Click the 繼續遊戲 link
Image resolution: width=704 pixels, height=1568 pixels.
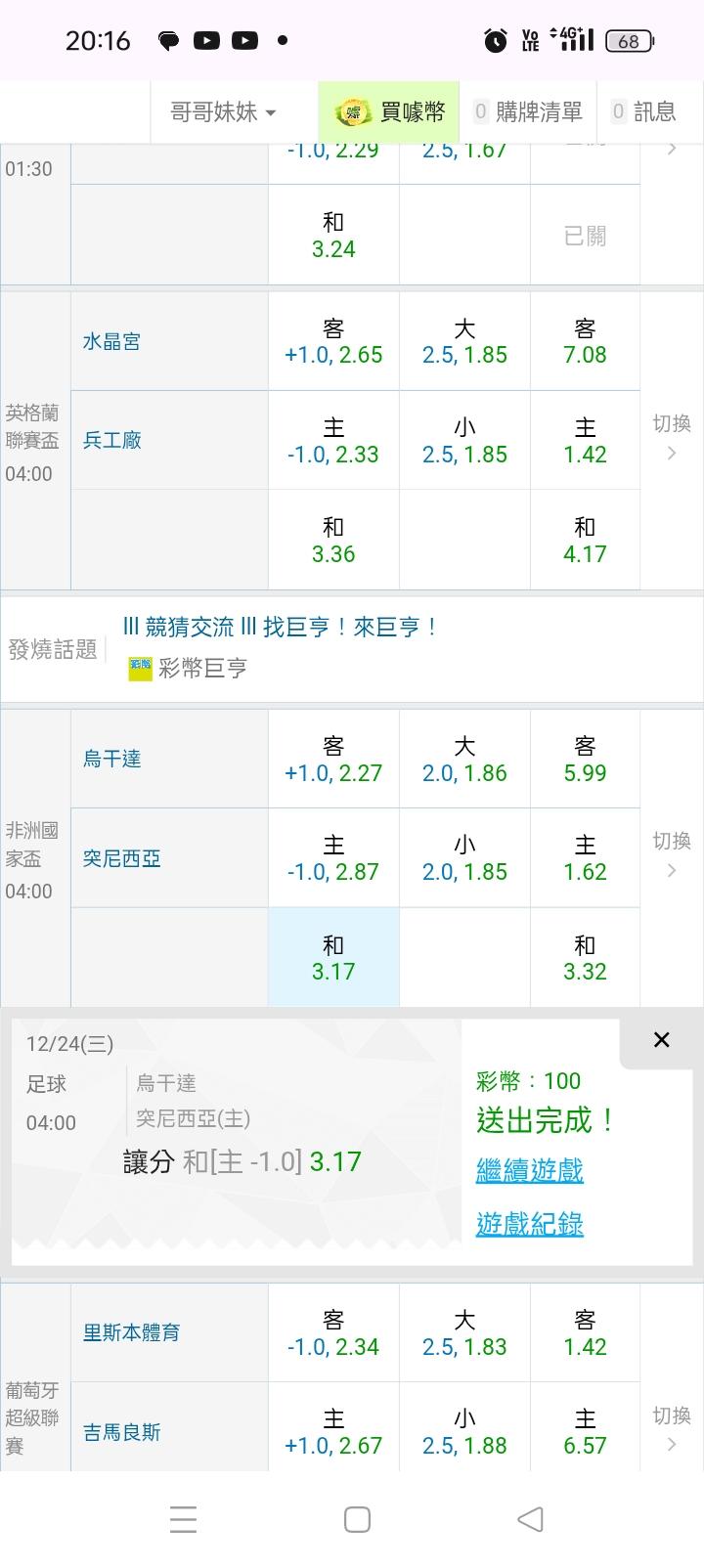(529, 1170)
